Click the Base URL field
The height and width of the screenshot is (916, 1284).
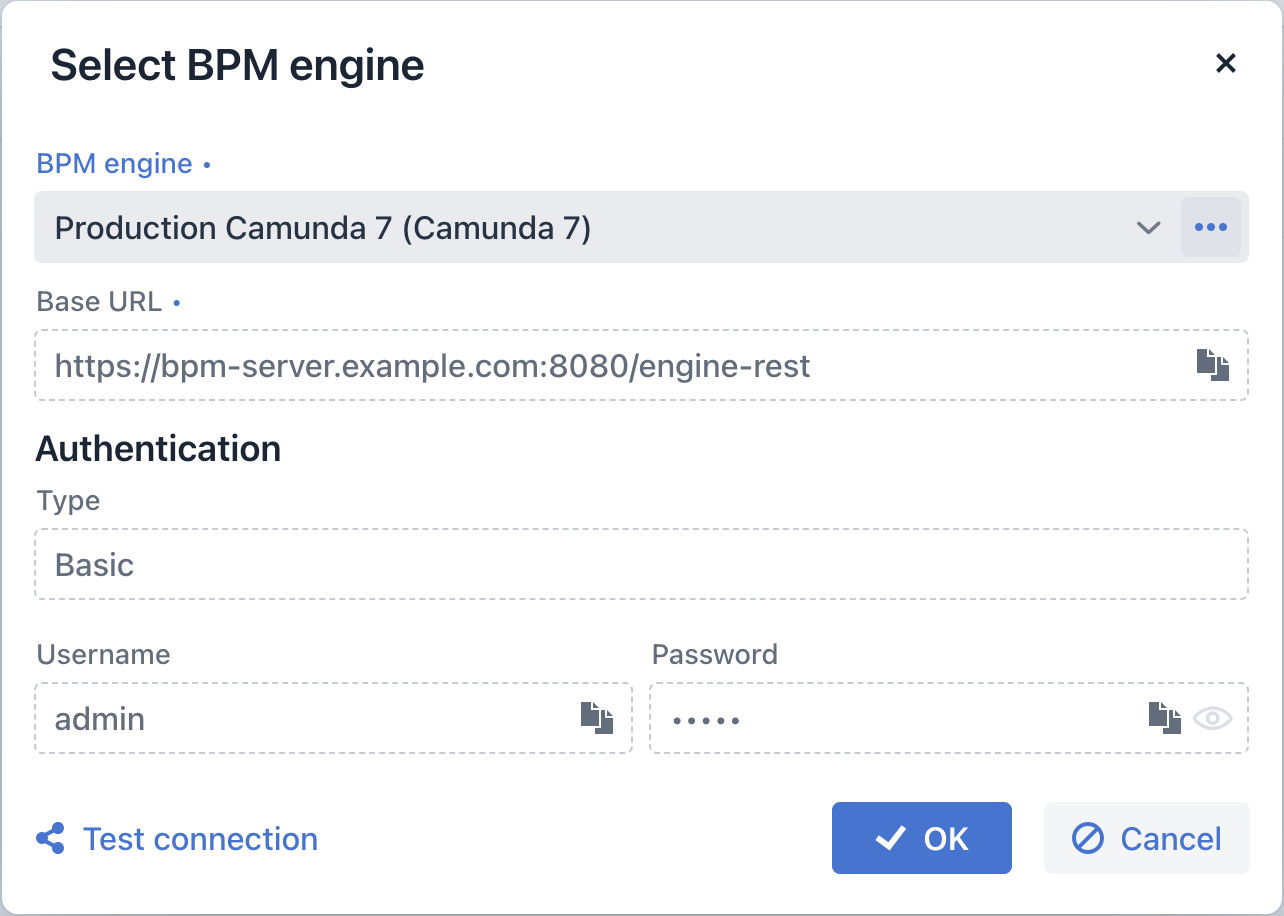641,365
